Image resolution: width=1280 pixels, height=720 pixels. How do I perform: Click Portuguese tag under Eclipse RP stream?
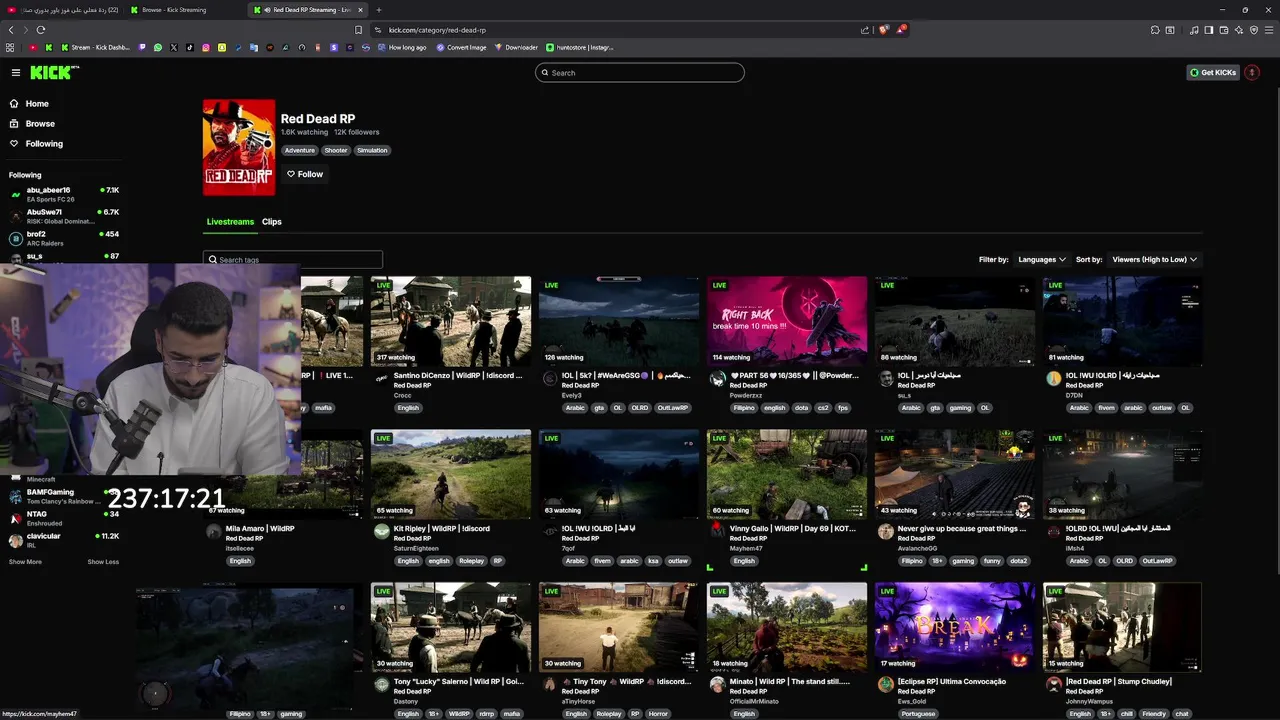tap(917, 714)
